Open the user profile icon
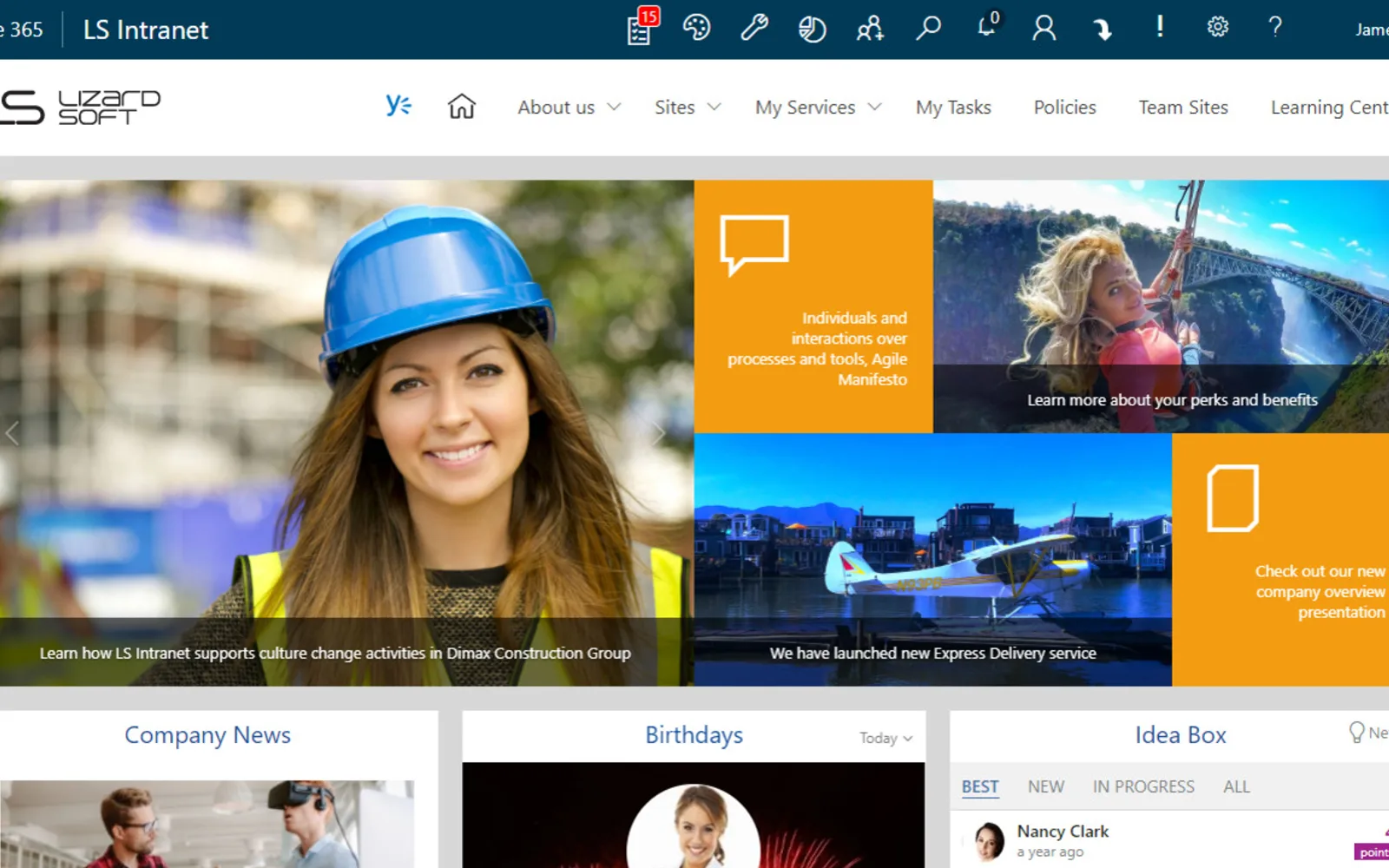Image resolution: width=1389 pixels, height=868 pixels. [1044, 29]
